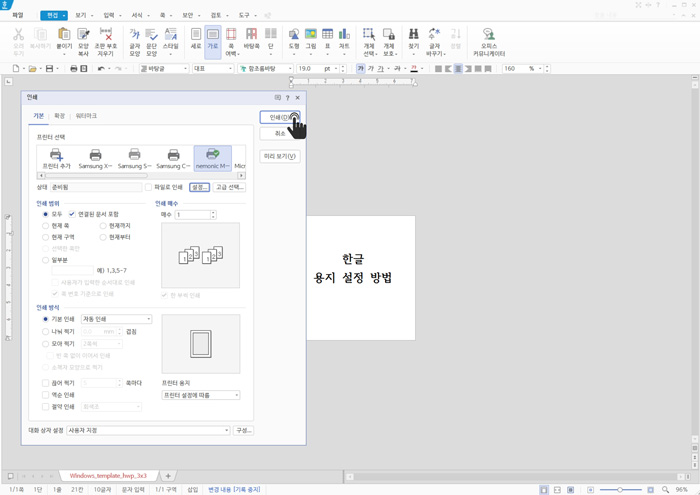Click the 고급 선택... button
700x495 pixels.
pos(229,187)
